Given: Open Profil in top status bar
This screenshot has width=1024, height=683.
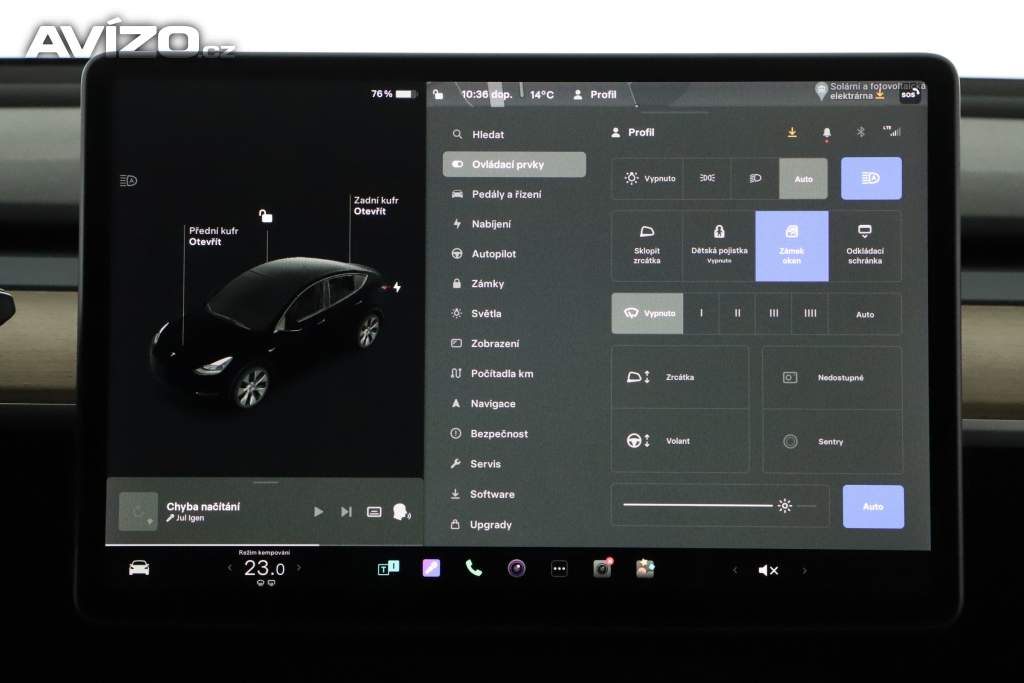Looking at the screenshot, I should pos(595,95).
